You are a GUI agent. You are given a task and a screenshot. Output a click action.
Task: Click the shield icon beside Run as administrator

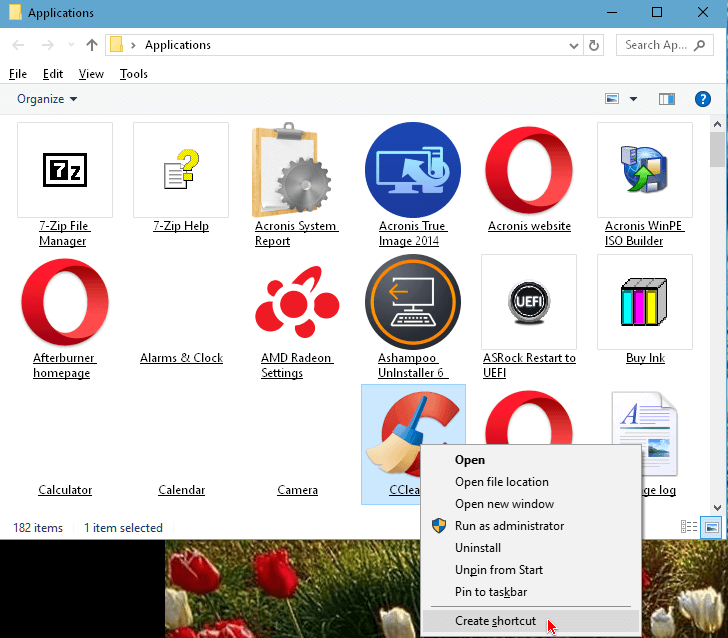click(x=439, y=526)
